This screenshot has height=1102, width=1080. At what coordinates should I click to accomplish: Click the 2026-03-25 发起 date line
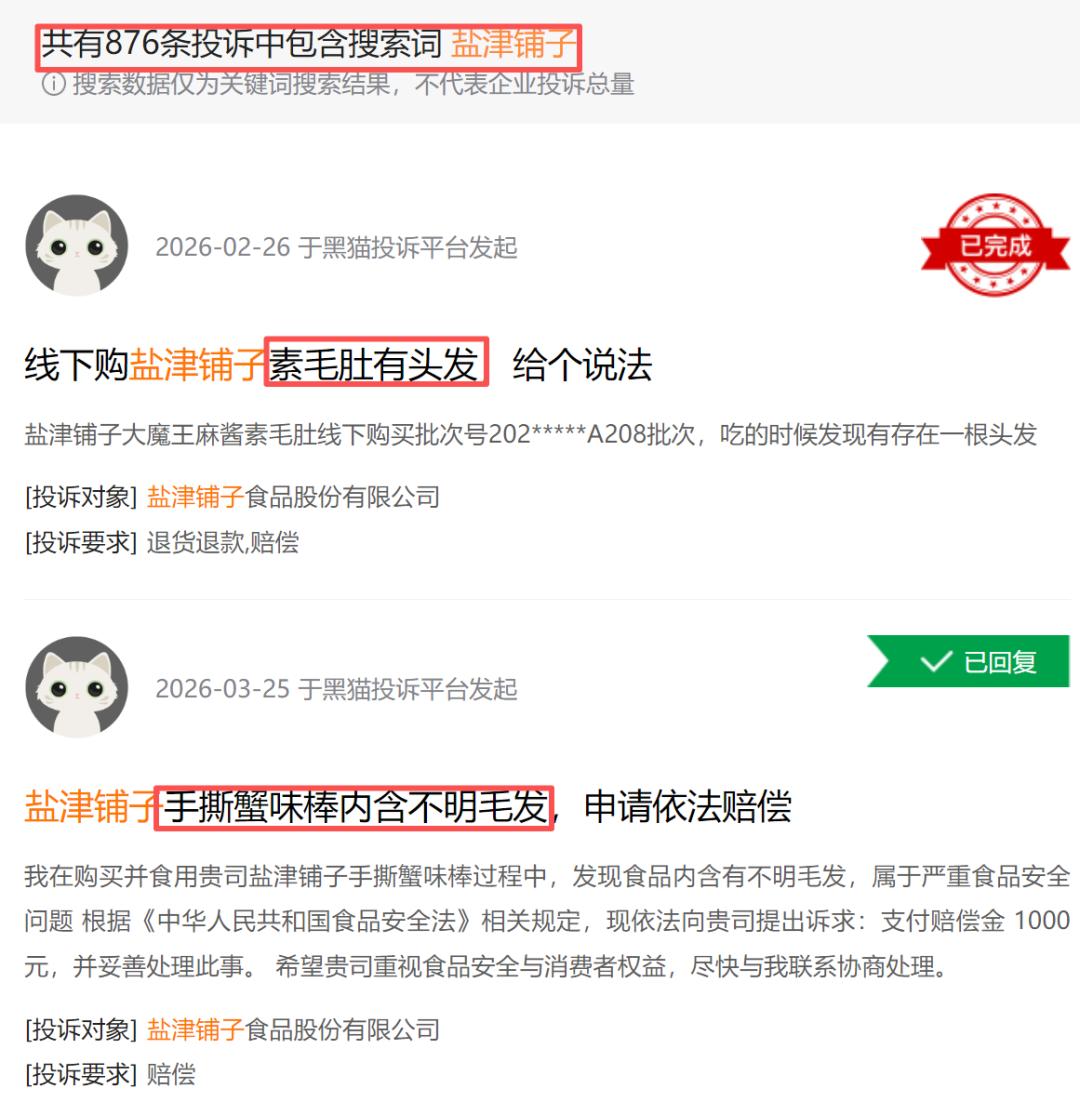336,689
